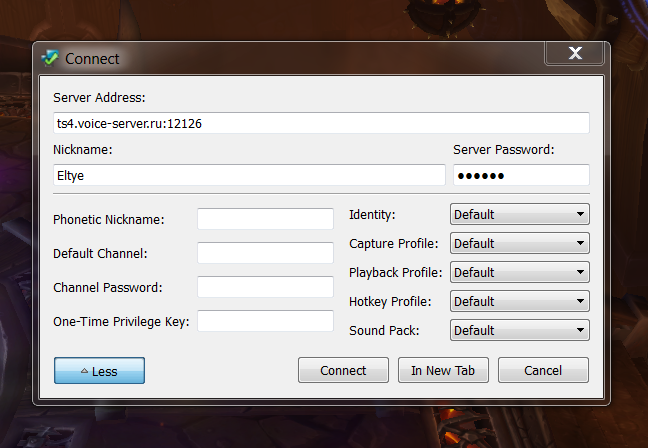Focus the Nickname text field

249,175
